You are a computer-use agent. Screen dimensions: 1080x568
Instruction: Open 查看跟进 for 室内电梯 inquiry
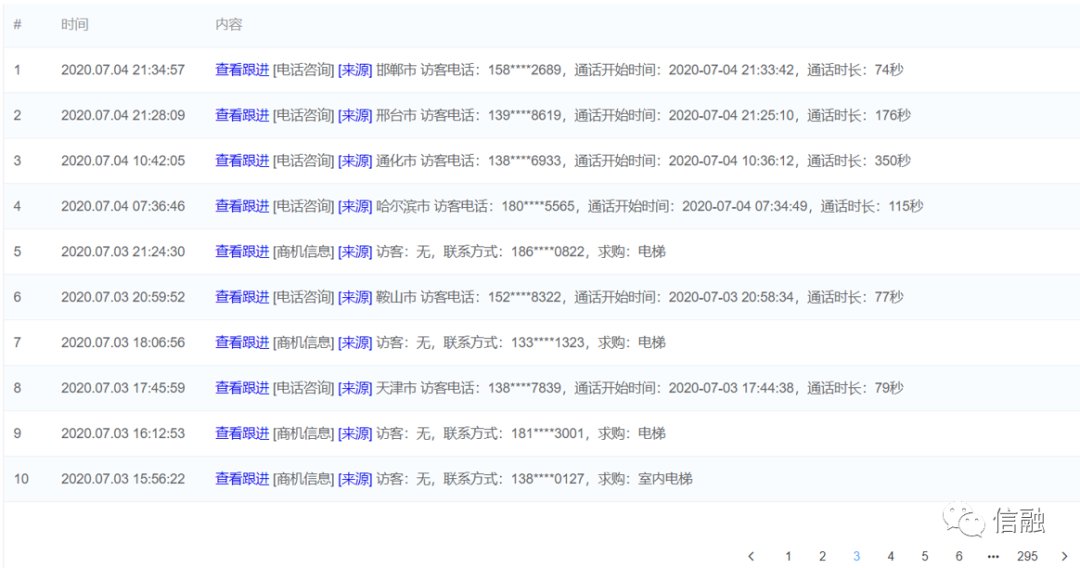pyautogui.click(x=242, y=478)
